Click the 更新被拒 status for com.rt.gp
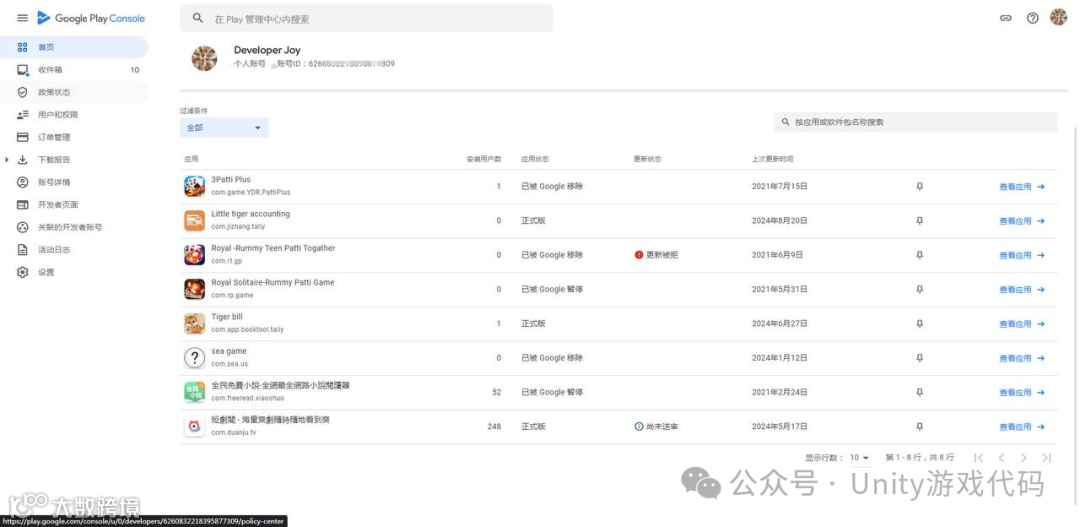 point(656,255)
